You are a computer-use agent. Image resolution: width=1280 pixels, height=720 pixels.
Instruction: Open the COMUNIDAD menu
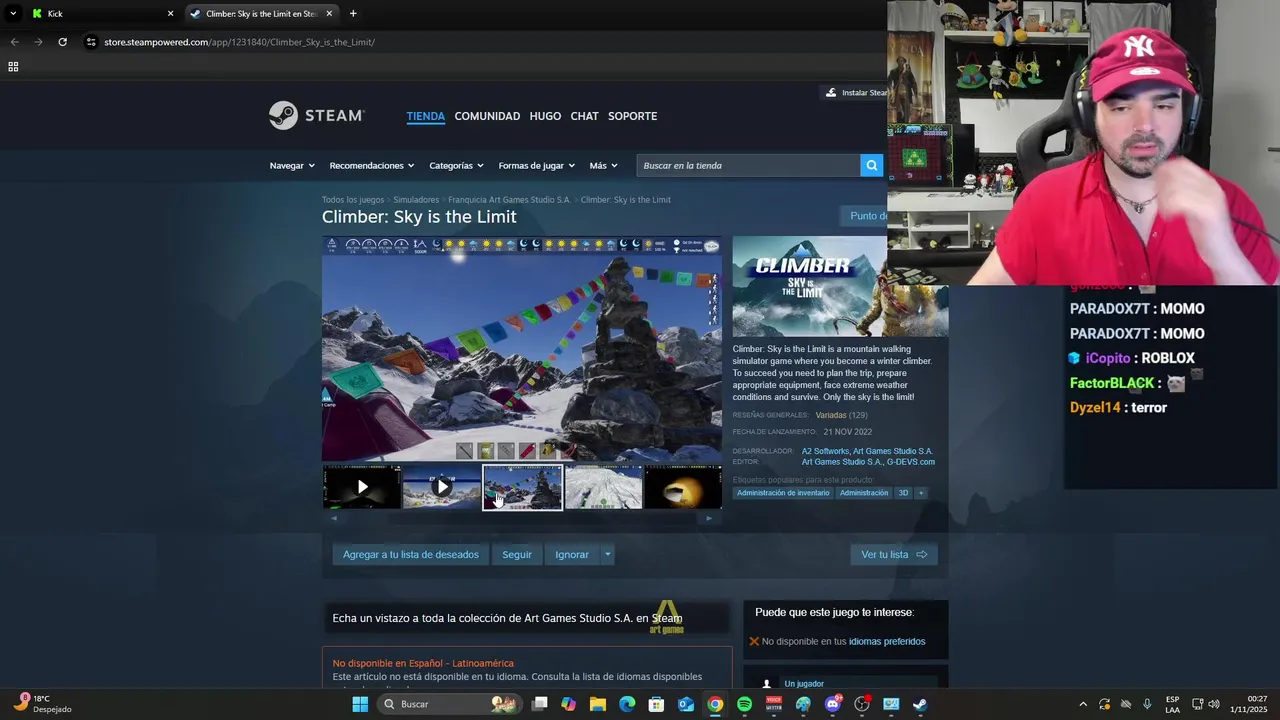click(x=487, y=116)
